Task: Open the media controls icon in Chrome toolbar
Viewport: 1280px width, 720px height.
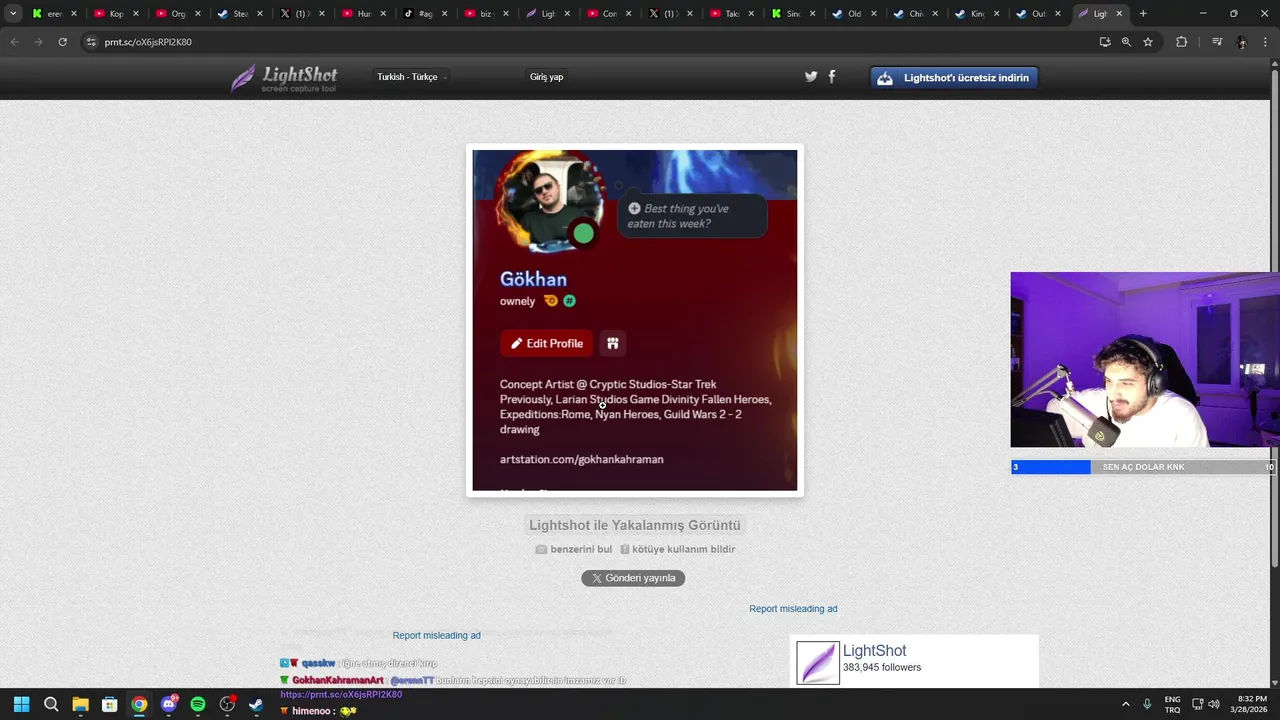Action: (1217, 42)
